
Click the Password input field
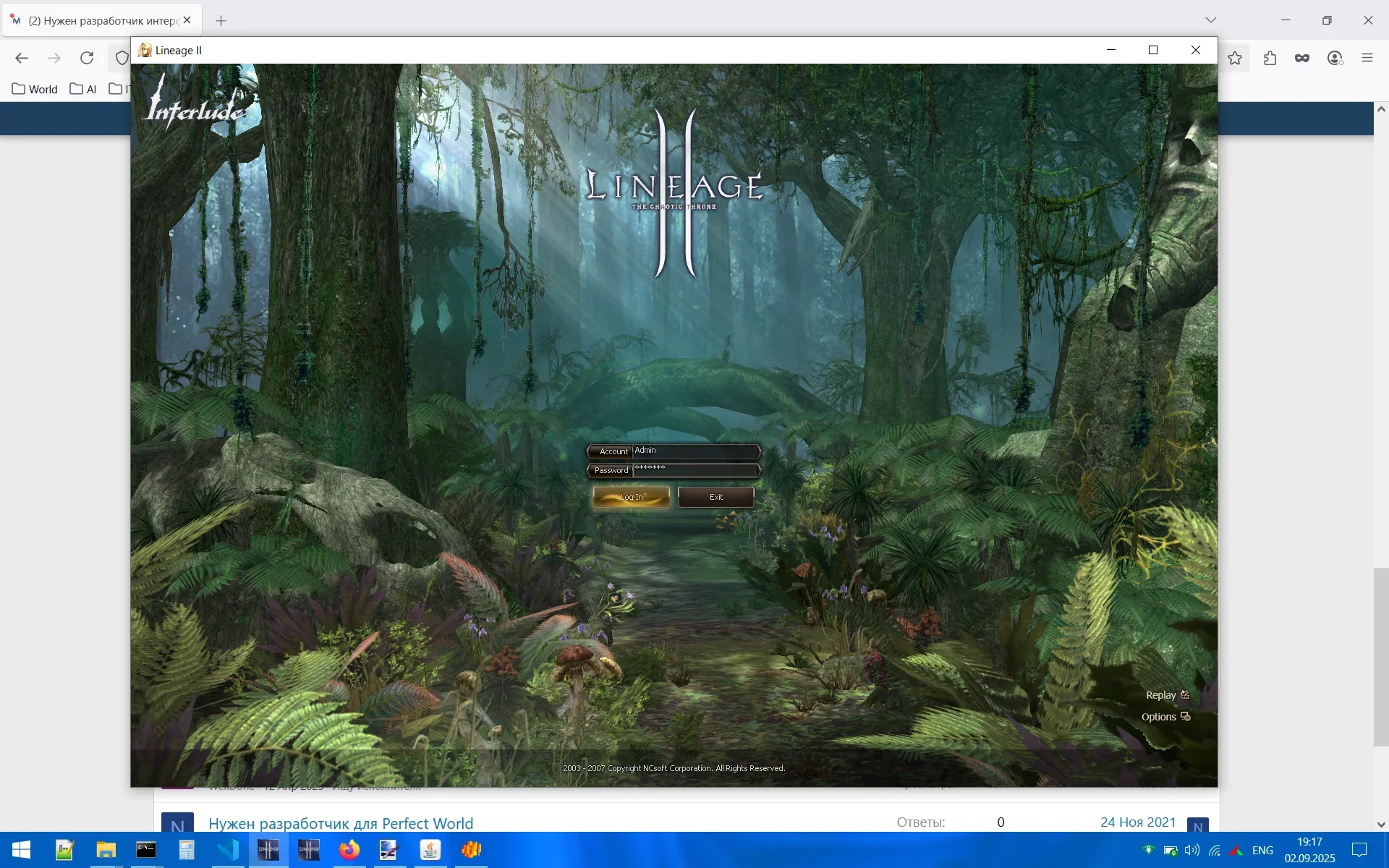(x=696, y=469)
